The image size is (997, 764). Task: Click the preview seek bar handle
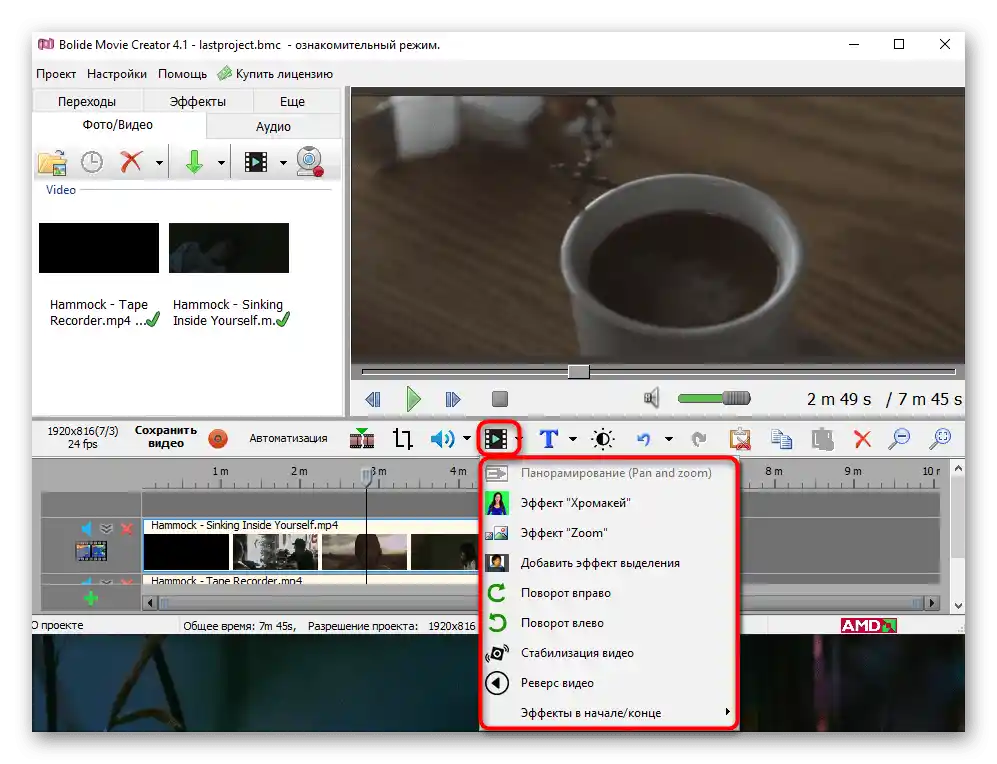[x=579, y=371]
